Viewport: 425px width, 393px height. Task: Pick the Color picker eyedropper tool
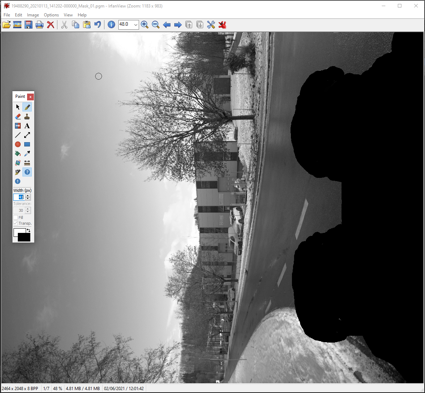(x=27, y=154)
